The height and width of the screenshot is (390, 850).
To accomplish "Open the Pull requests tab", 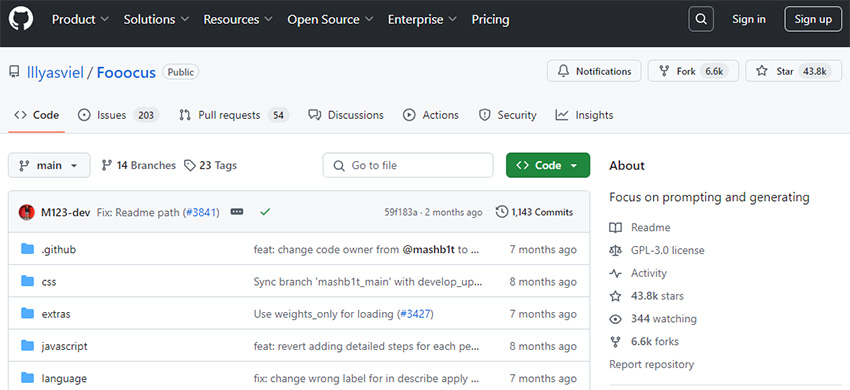I will (x=234, y=115).
